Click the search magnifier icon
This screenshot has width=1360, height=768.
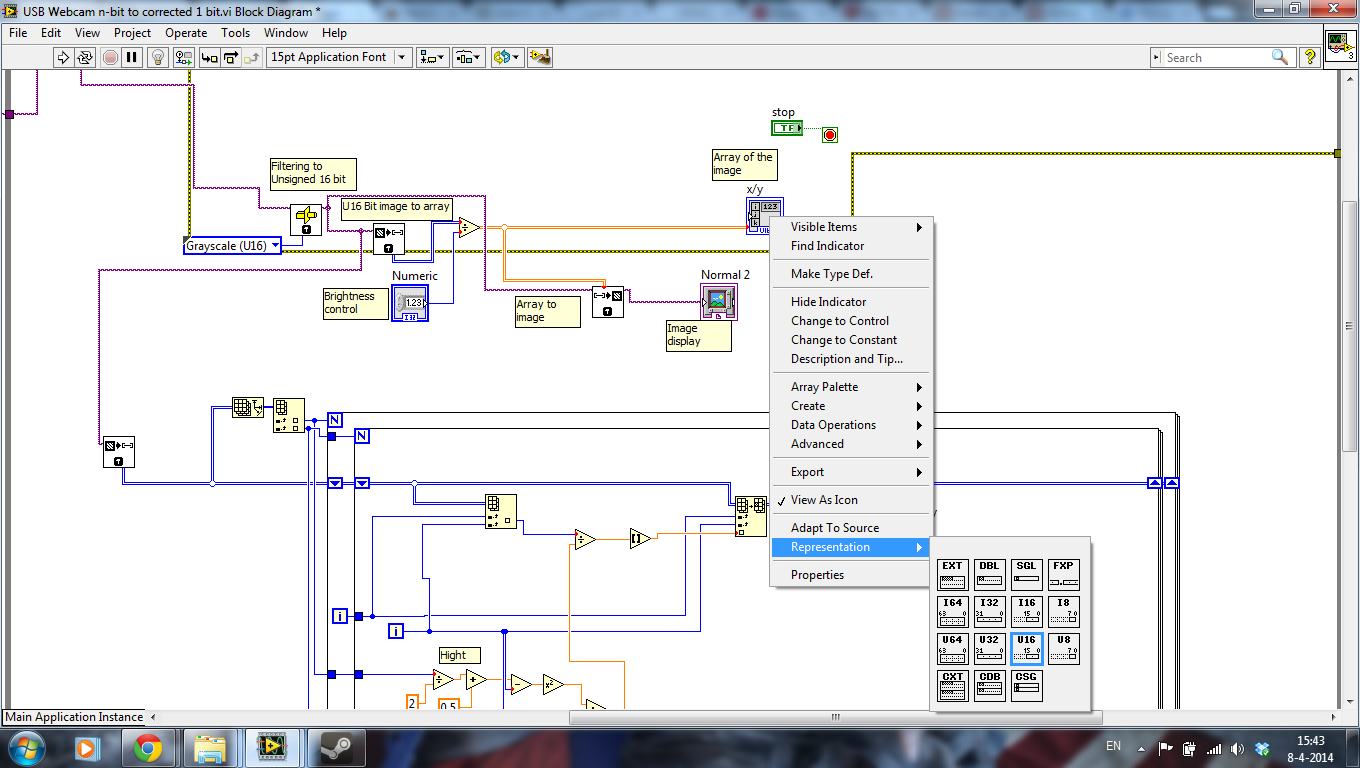pos(1280,57)
